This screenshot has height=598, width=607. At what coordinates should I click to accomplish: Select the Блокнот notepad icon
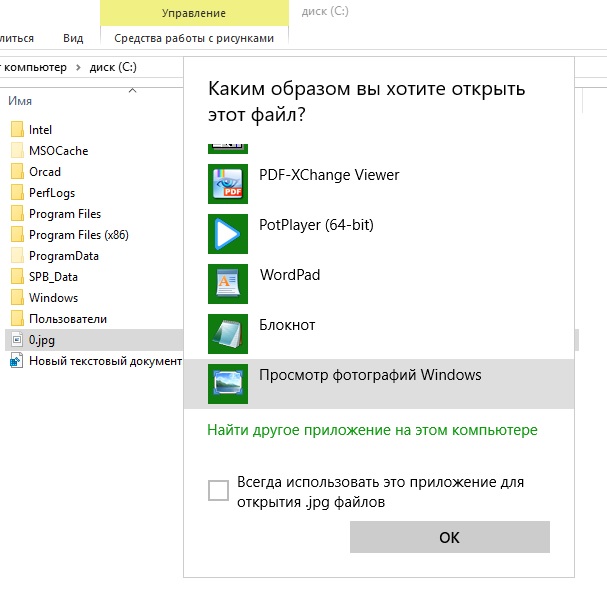(228, 334)
